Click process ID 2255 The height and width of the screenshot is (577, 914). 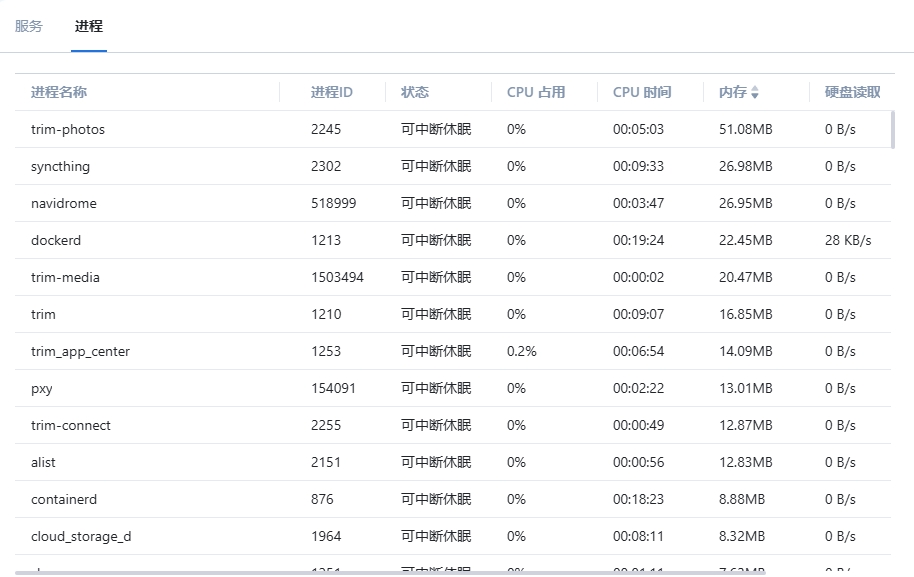[x=326, y=425]
